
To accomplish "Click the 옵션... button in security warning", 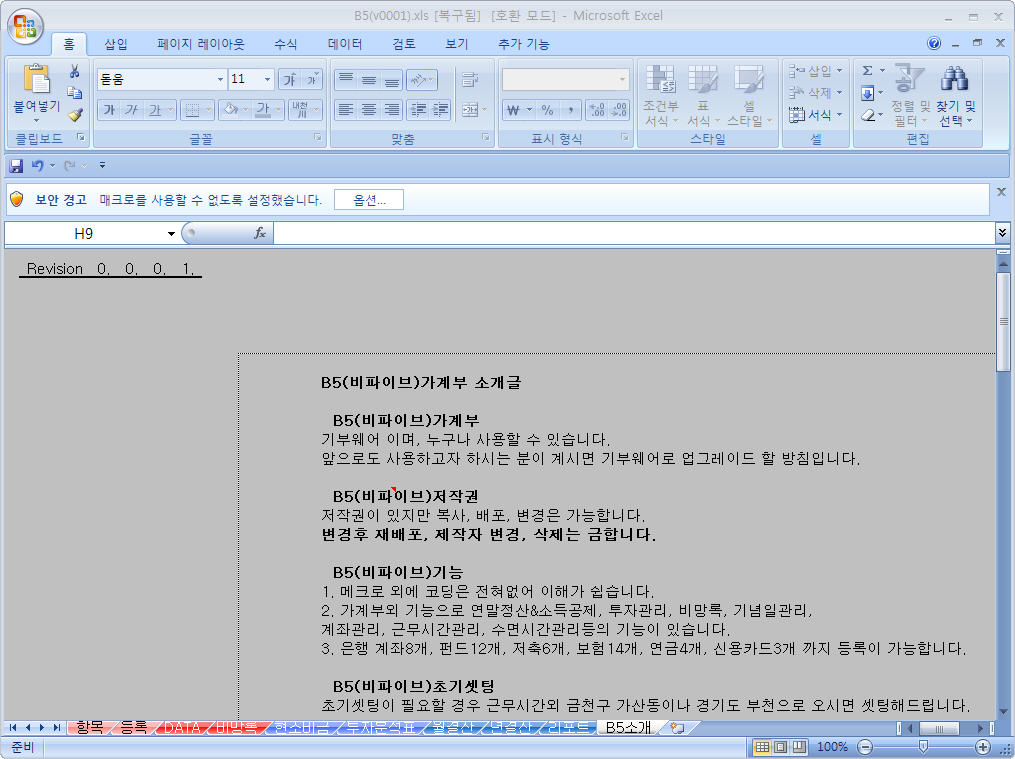I will (369, 200).
